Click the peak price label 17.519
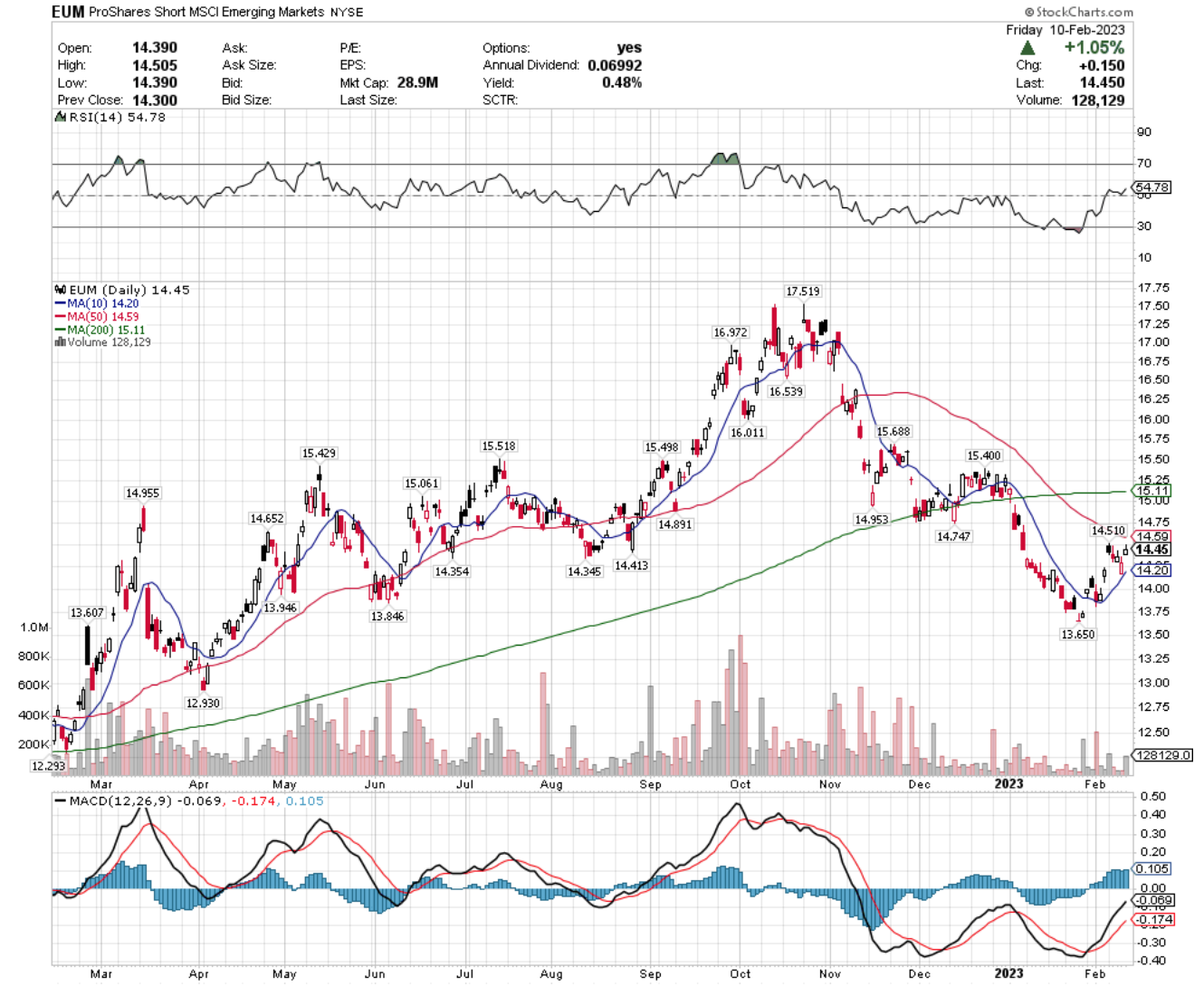Viewport: 1204px width, 987px height. 803,292
